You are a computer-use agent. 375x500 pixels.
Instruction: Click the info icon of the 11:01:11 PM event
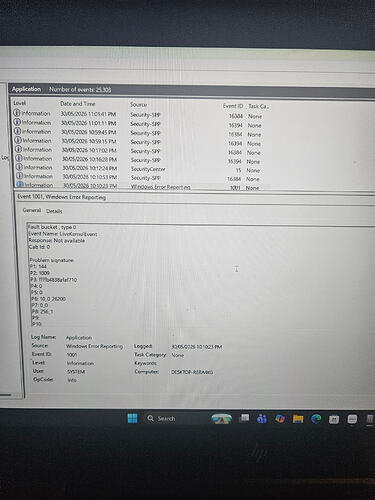(18, 122)
